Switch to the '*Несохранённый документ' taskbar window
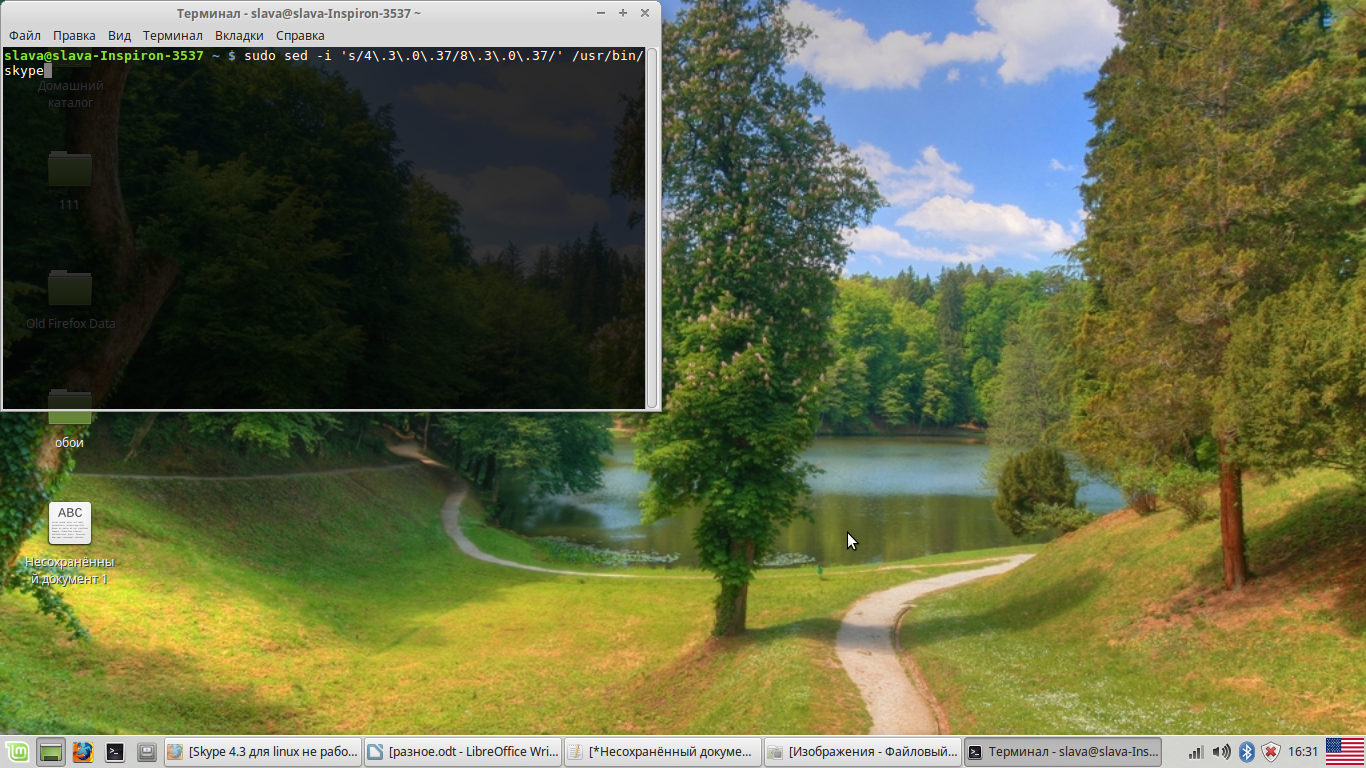This screenshot has width=1366, height=768. tap(662, 751)
